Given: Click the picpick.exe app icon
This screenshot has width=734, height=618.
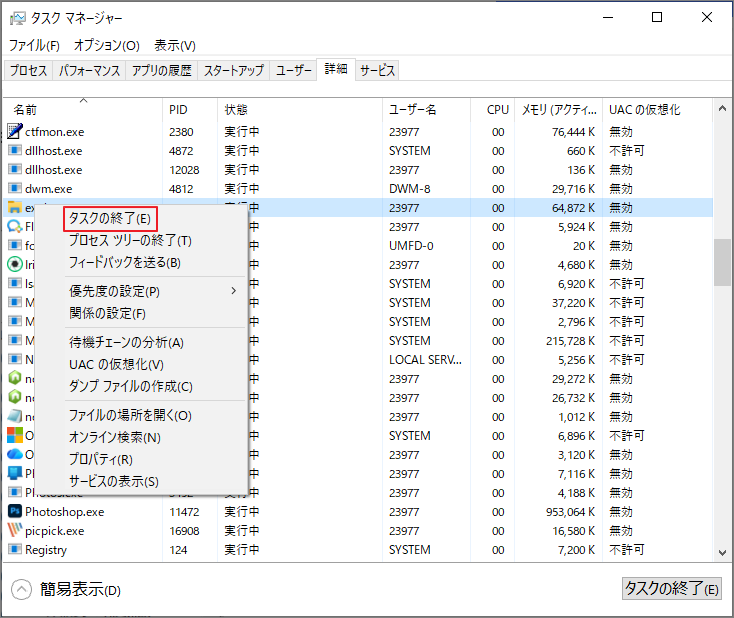Looking at the screenshot, I should click(x=15, y=530).
